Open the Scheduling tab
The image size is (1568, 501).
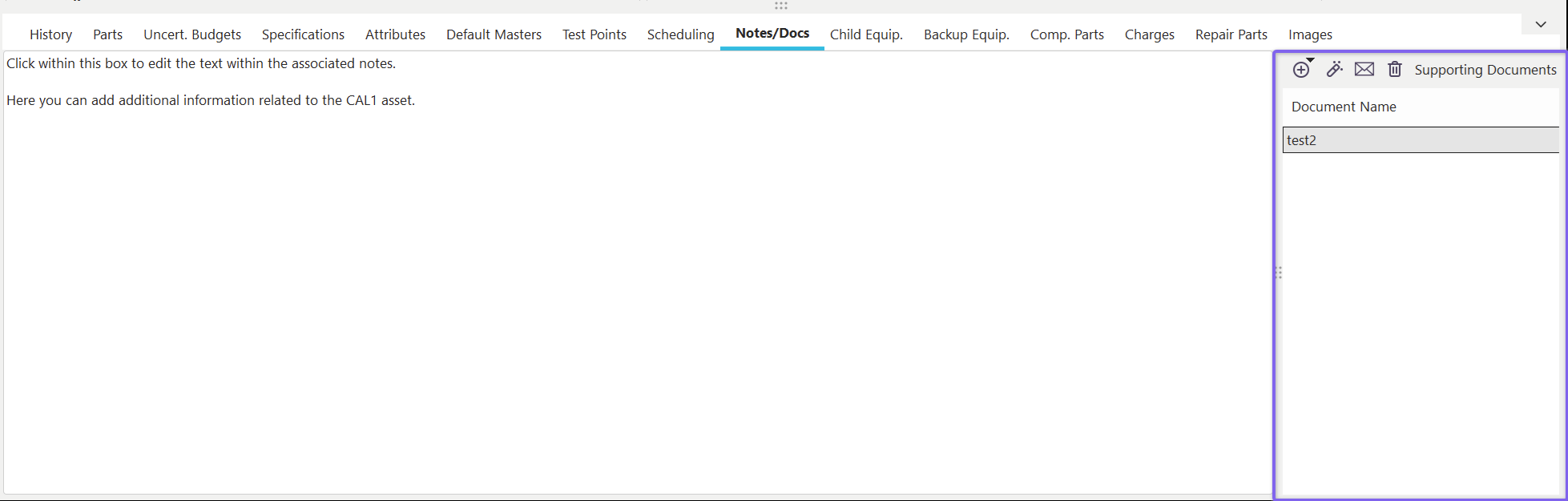(x=680, y=34)
